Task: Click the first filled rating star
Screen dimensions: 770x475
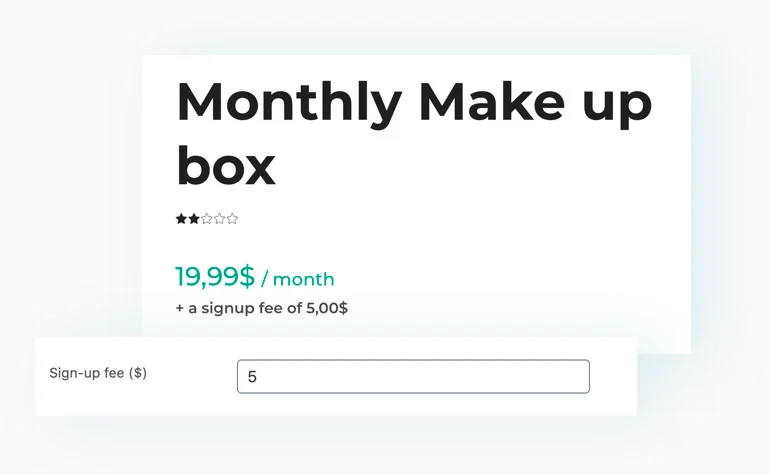Action: click(x=181, y=219)
